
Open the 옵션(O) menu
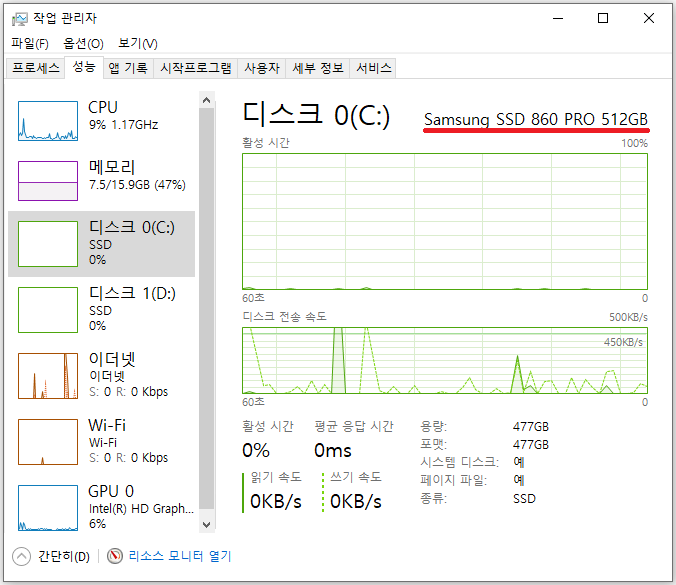pos(83,44)
